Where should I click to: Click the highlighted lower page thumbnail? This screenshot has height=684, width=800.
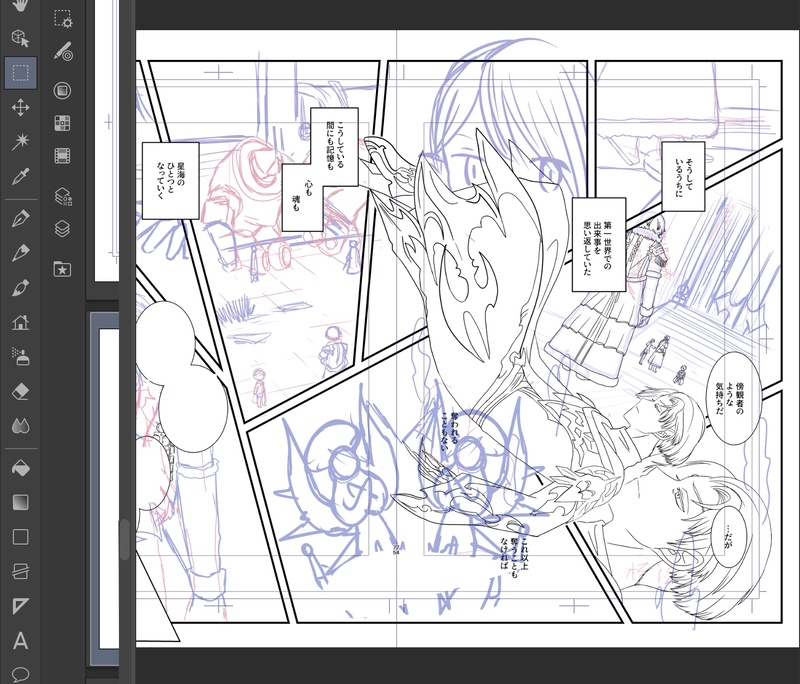pos(105,489)
